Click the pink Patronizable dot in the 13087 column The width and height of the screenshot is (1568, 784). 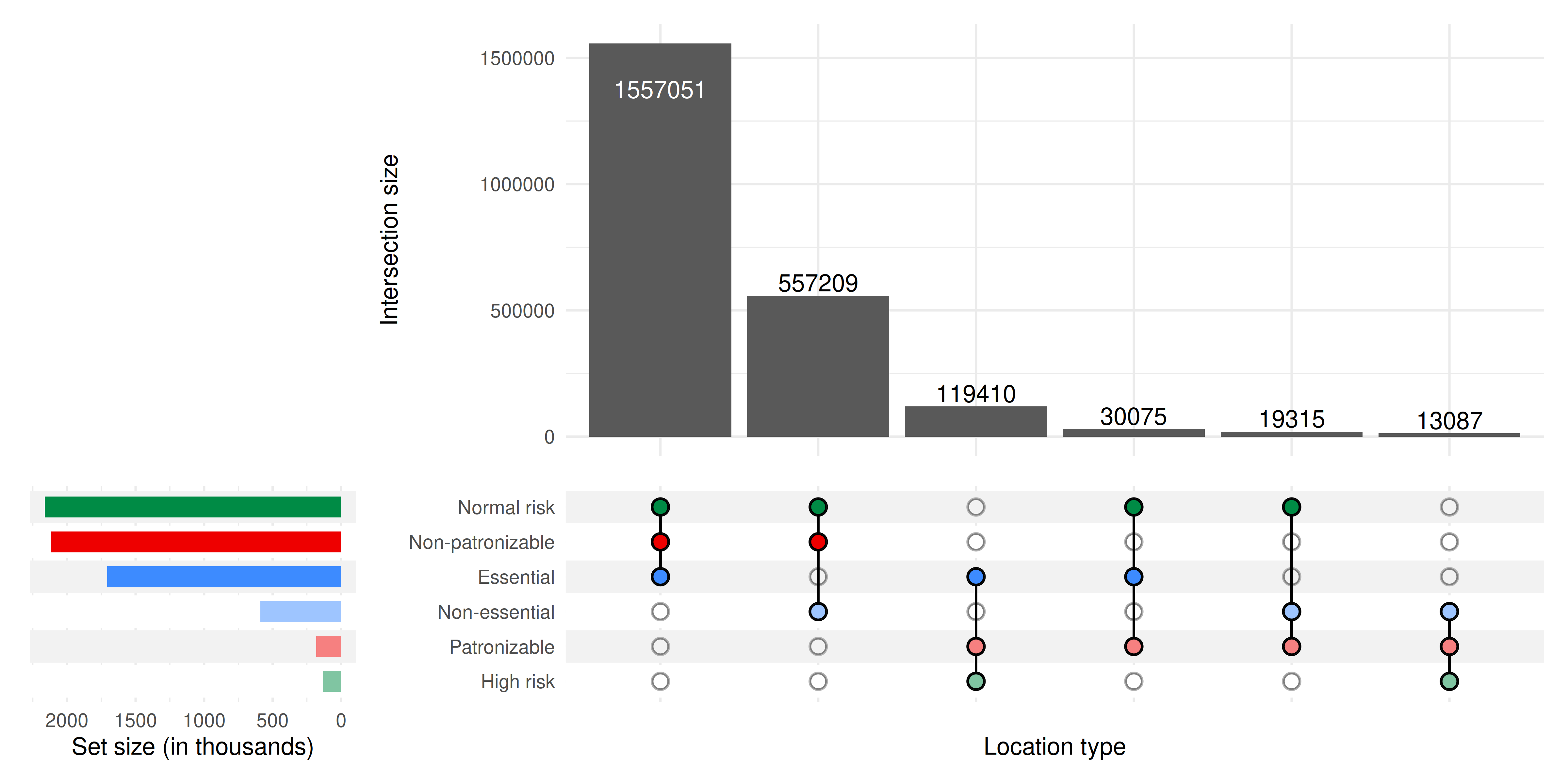pyautogui.click(x=1449, y=646)
